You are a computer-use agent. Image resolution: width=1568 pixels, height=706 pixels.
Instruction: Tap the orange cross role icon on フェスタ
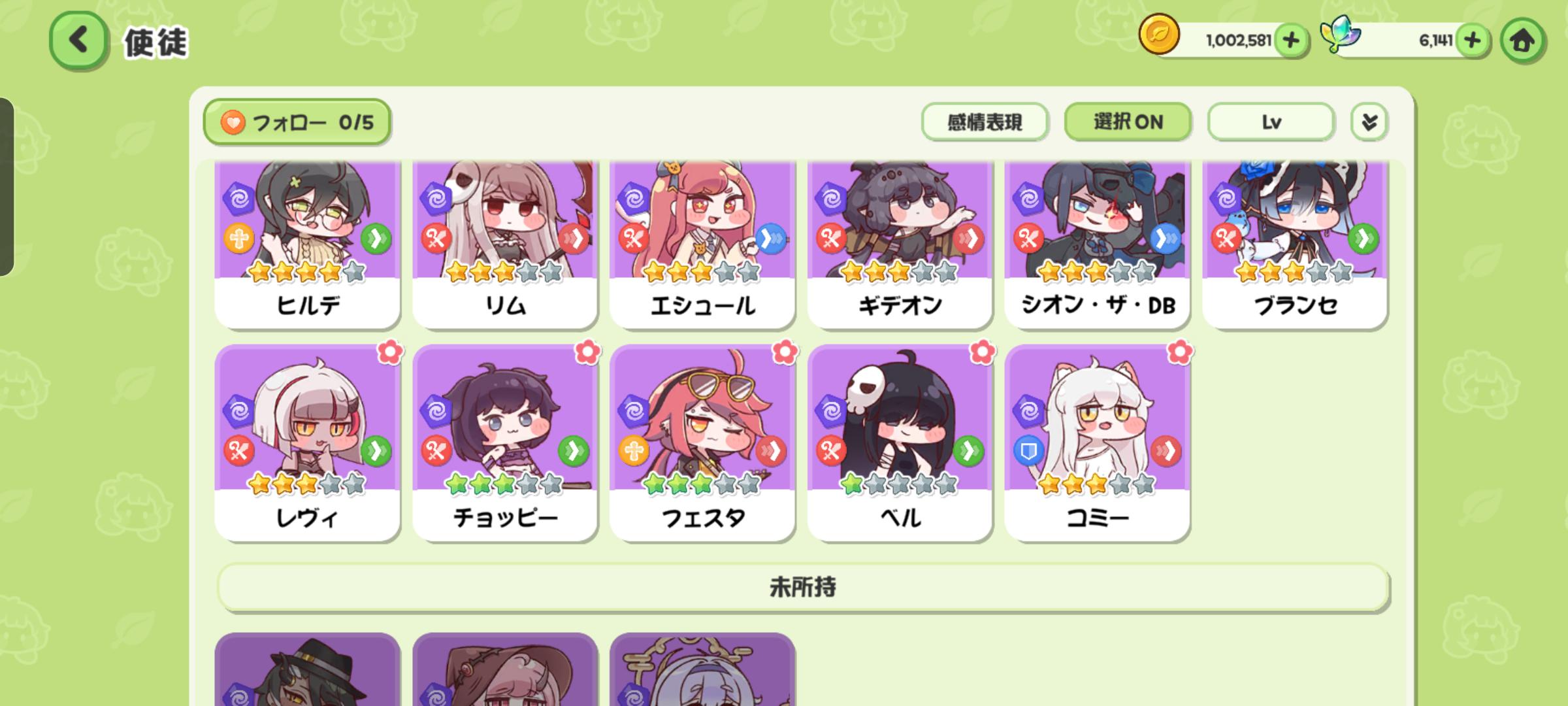[x=634, y=451]
